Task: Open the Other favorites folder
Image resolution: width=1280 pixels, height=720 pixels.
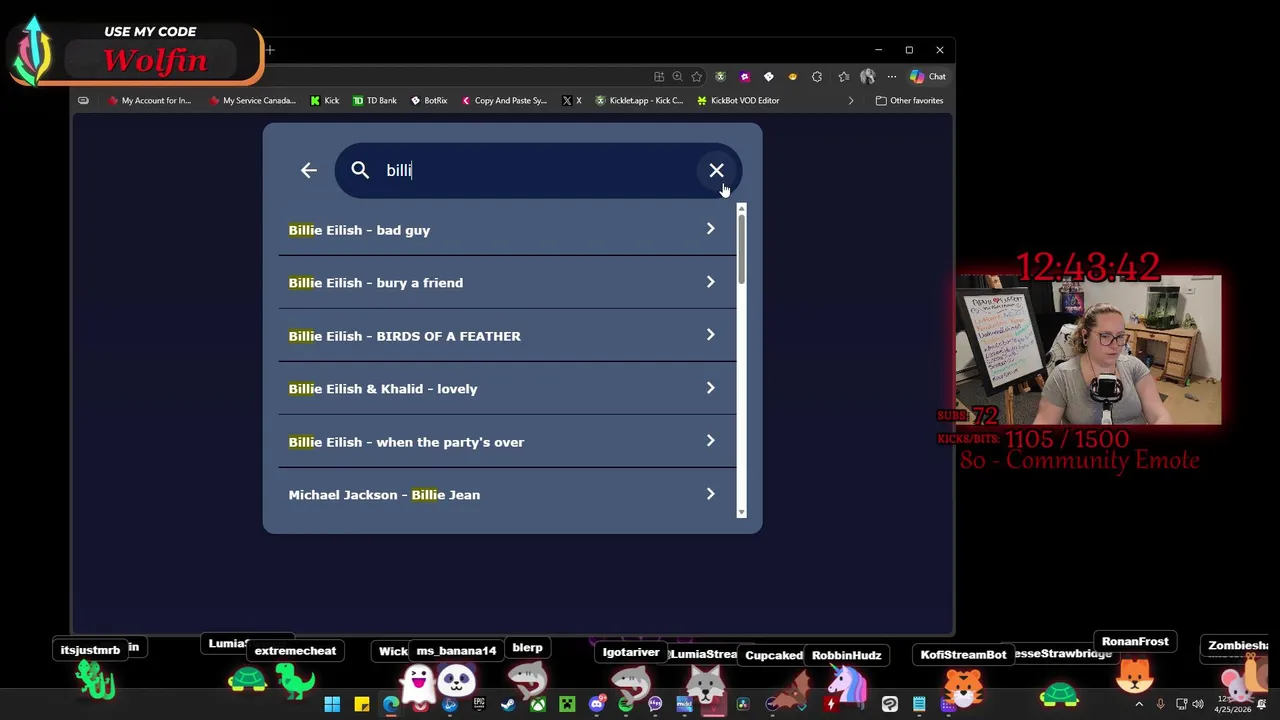Action: point(909,100)
